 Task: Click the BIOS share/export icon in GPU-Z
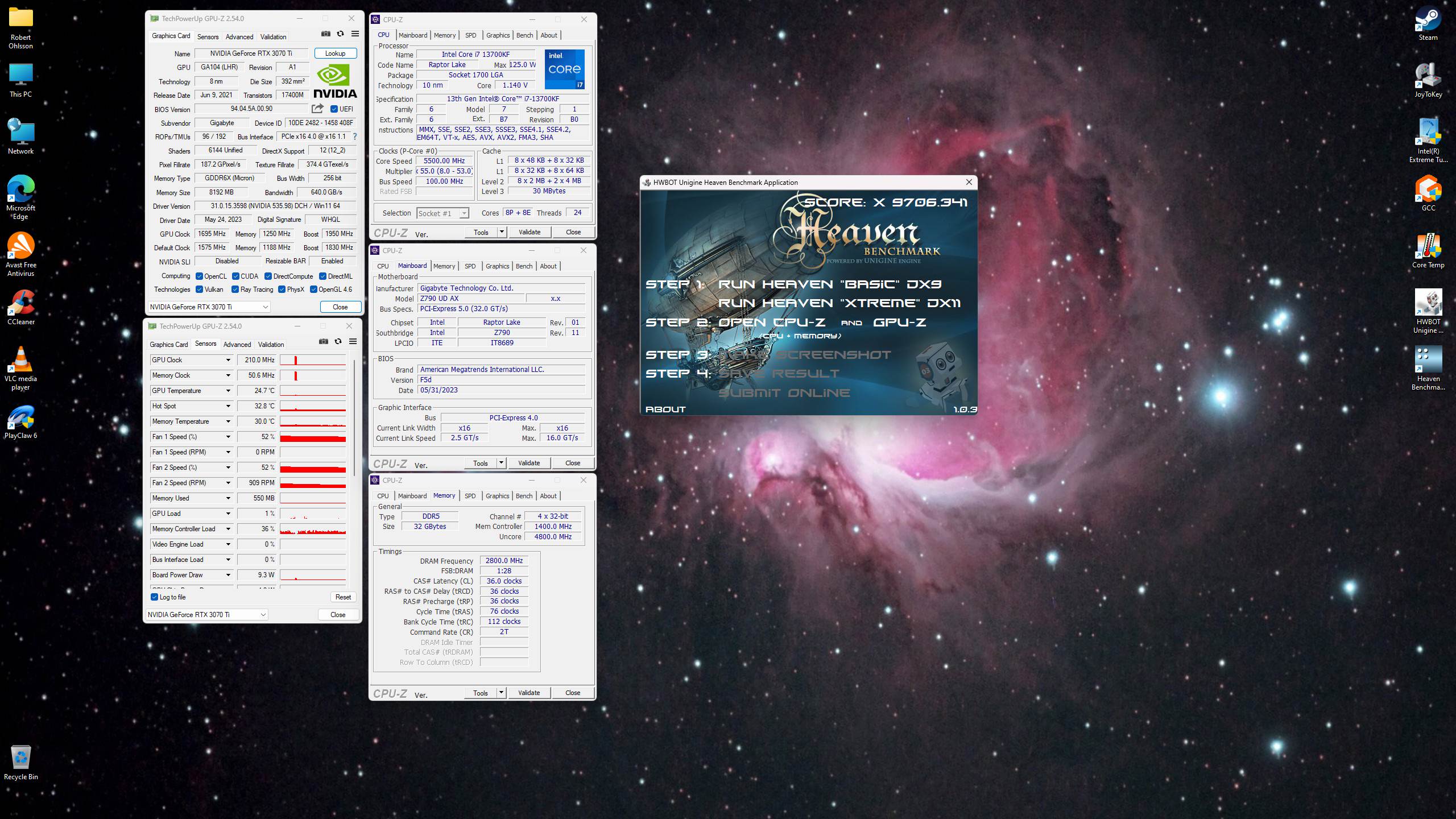[317, 109]
